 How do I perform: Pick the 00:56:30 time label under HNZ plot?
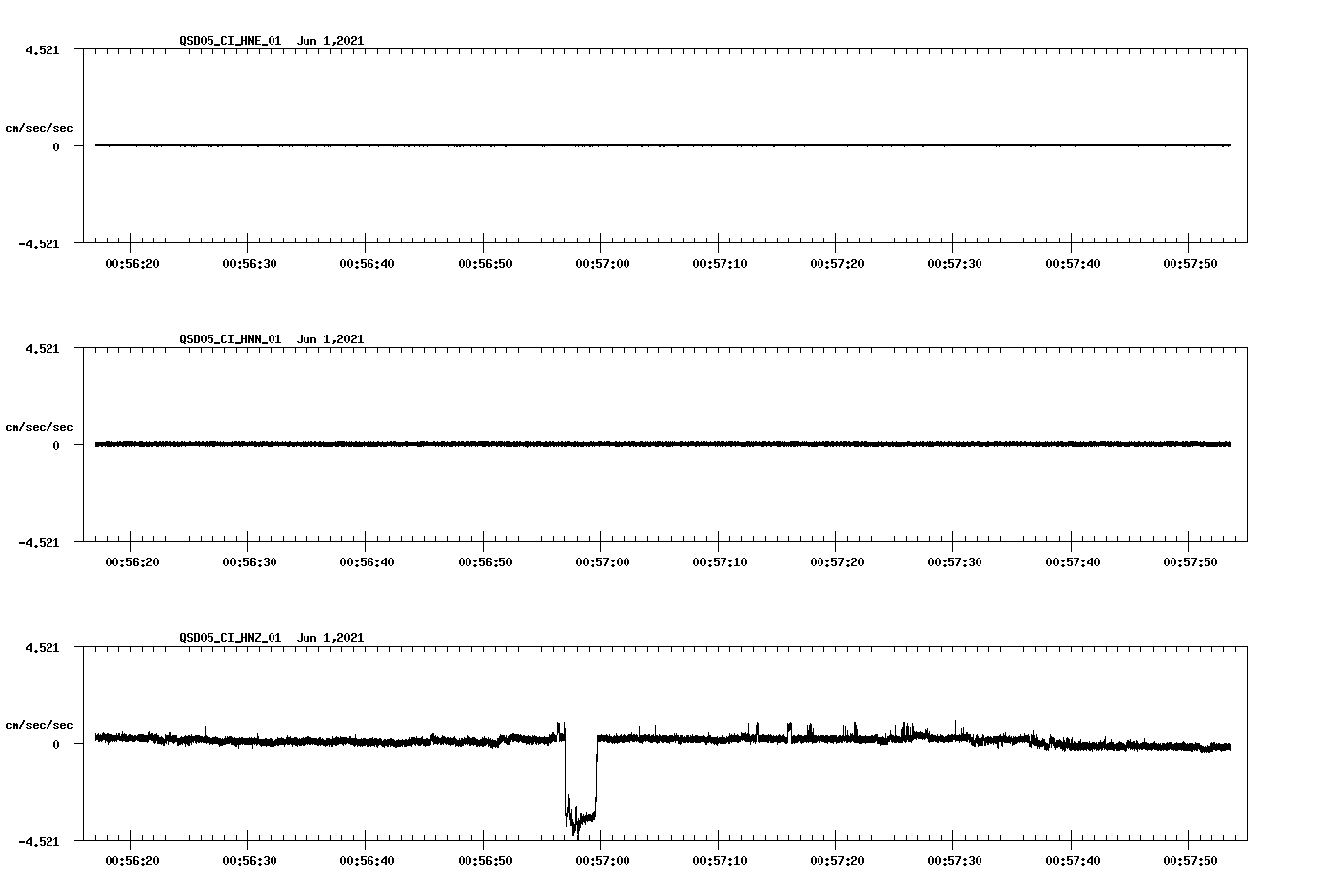click(249, 860)
